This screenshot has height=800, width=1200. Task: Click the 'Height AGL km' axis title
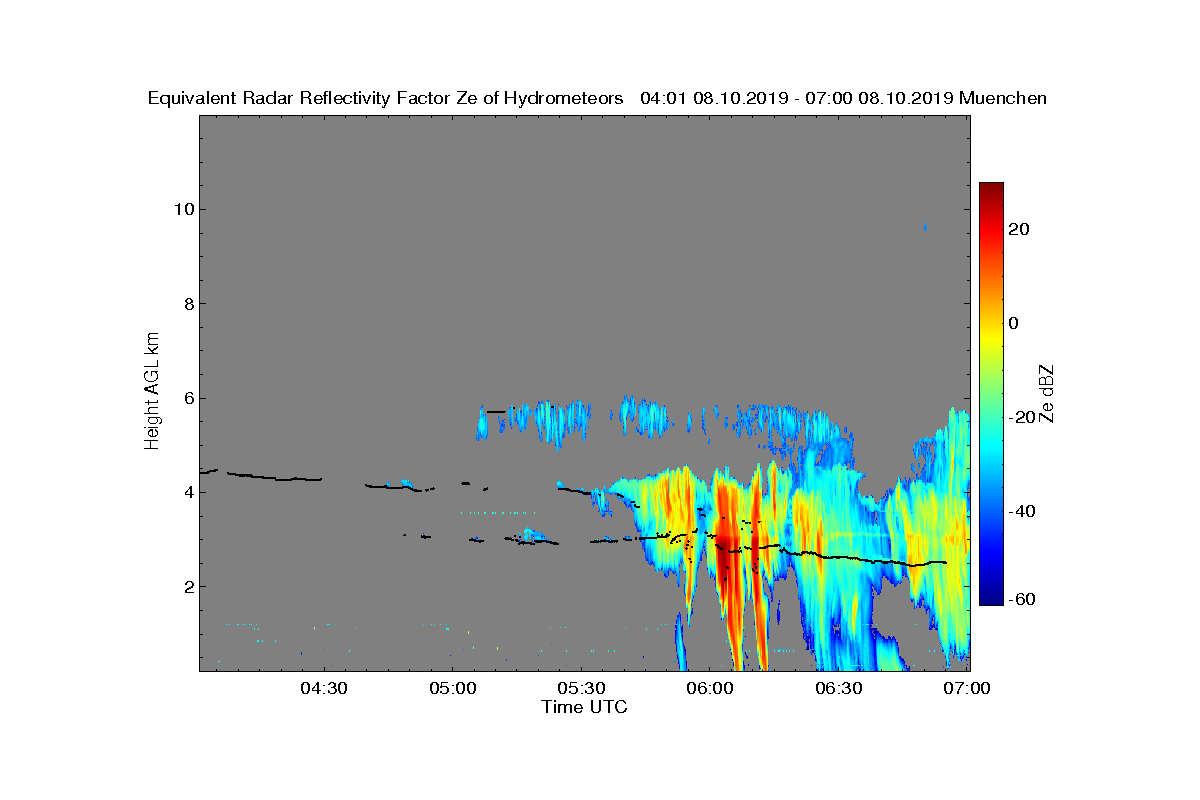152,393
